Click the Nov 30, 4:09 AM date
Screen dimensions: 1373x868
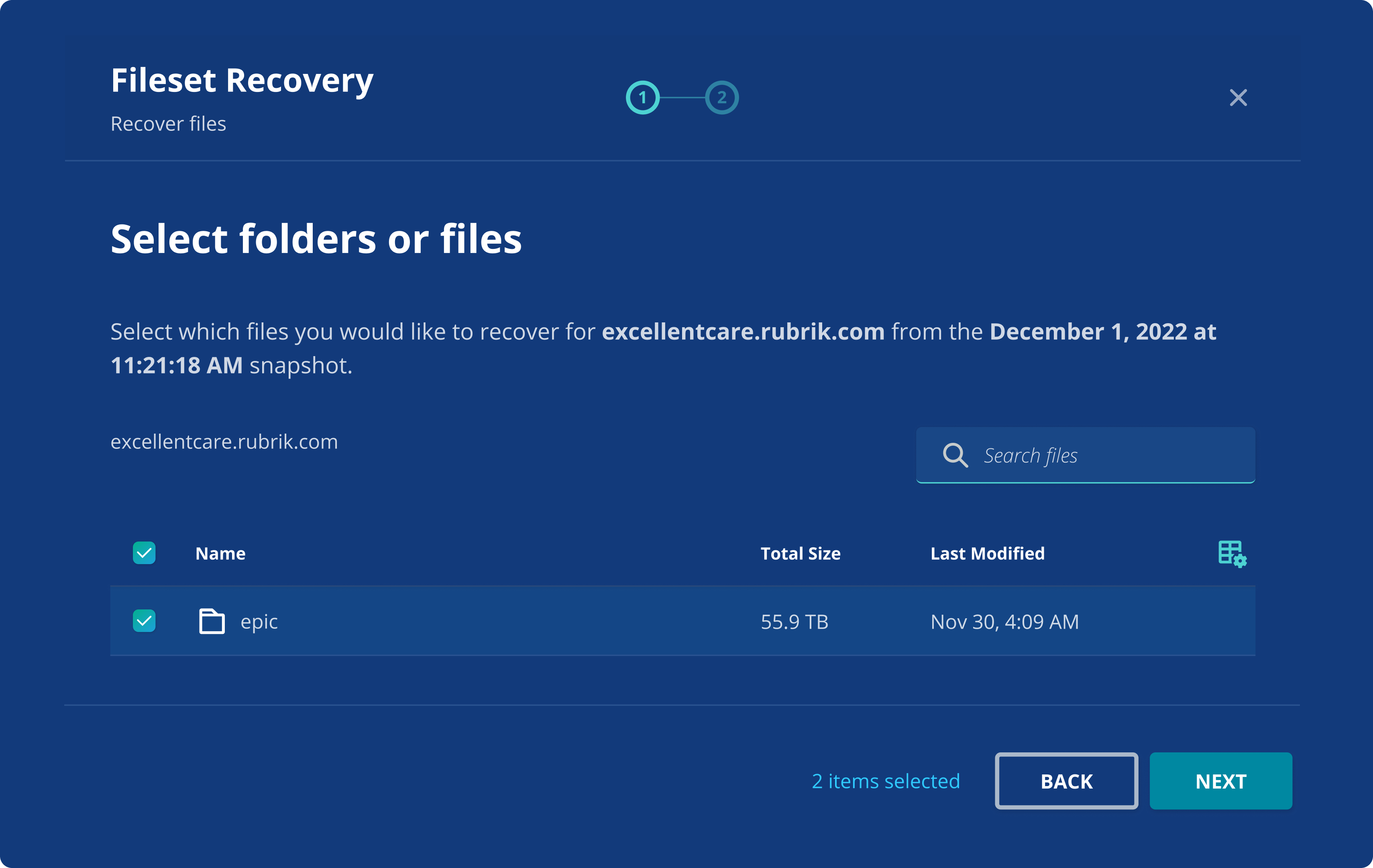pos(1005,621)
